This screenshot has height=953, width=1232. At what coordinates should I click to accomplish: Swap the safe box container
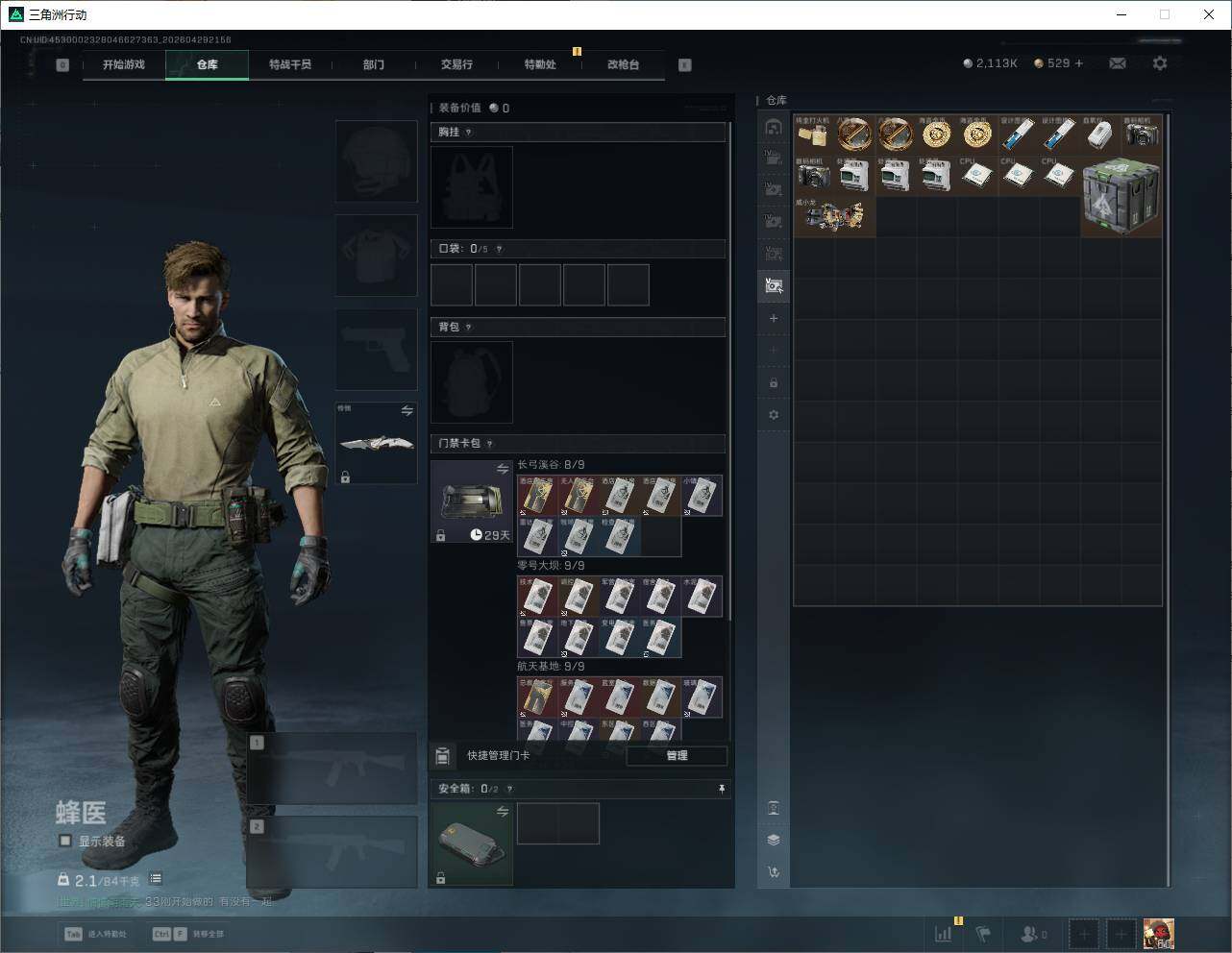tap(503, 812)
